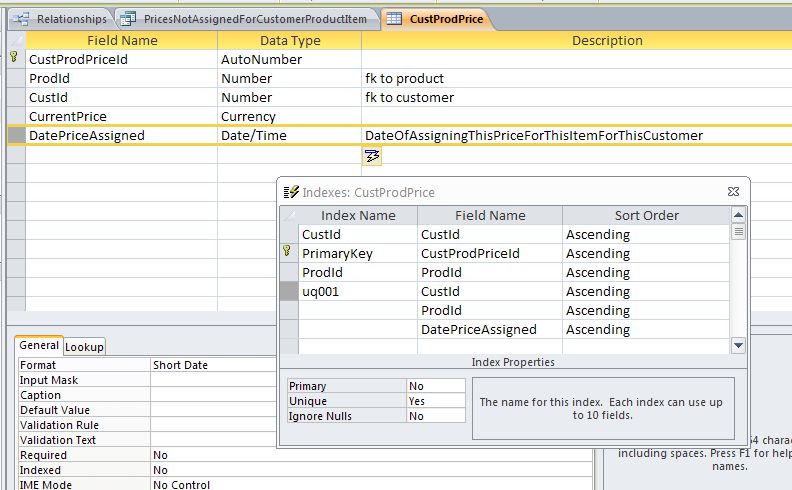Switch to the Lookup properties tab
Image resolution: width=792 pixels, height=490 pixels.
(x=85, y=347)
